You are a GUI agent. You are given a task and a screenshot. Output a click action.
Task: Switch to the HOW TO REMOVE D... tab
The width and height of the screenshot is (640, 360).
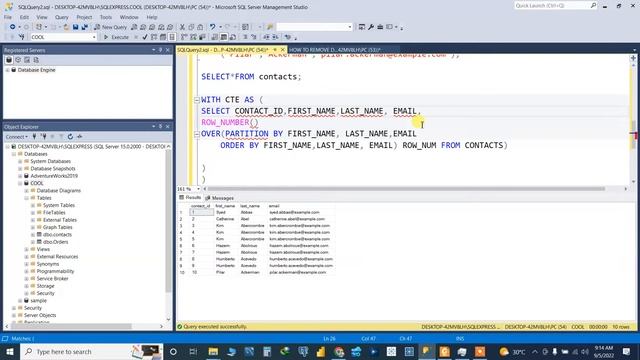point(335,50)
